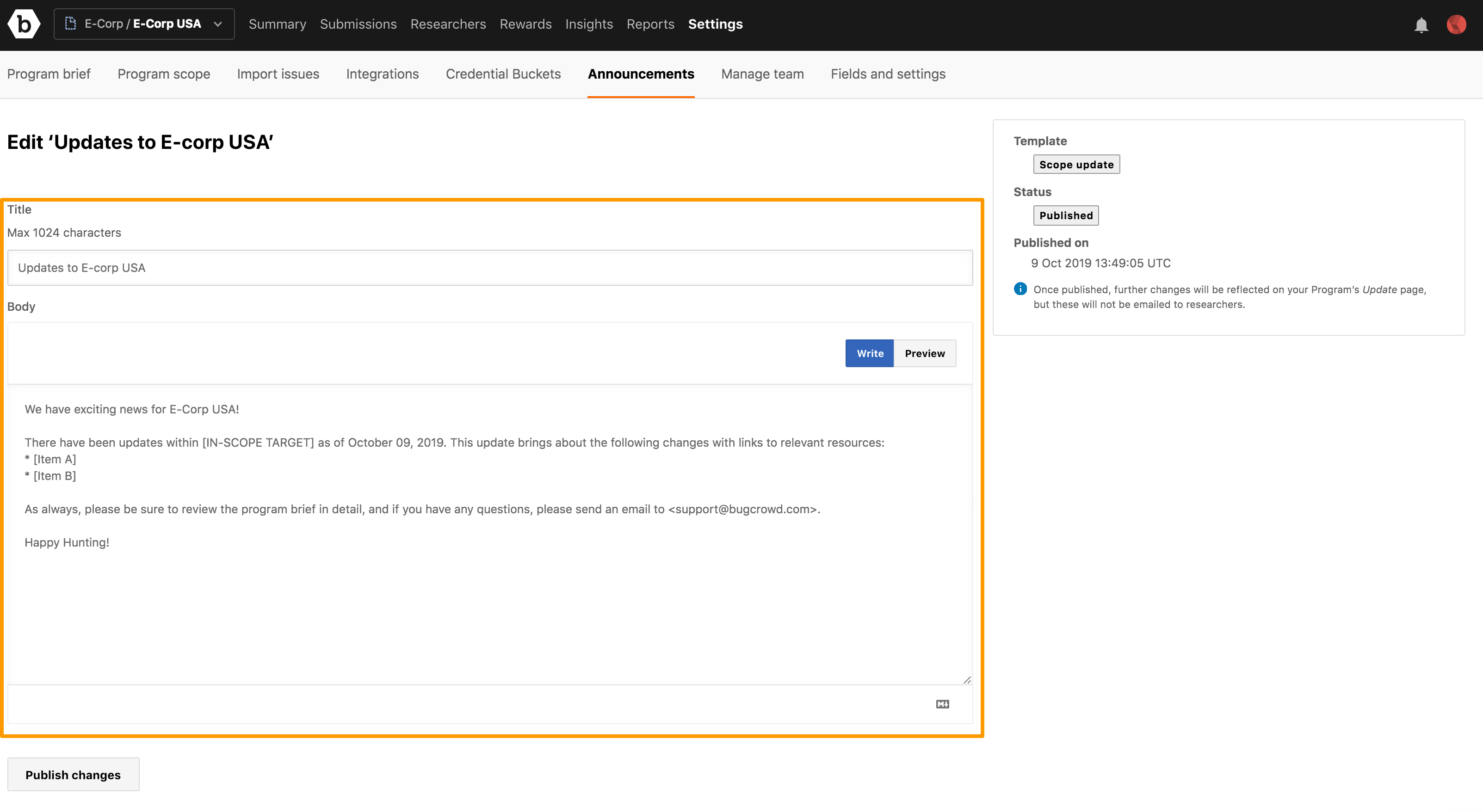Click the page heading 'Edit Updates to E-corp USA'
1483x812 pixels.
pyautogui.click(x=140, y=142)
